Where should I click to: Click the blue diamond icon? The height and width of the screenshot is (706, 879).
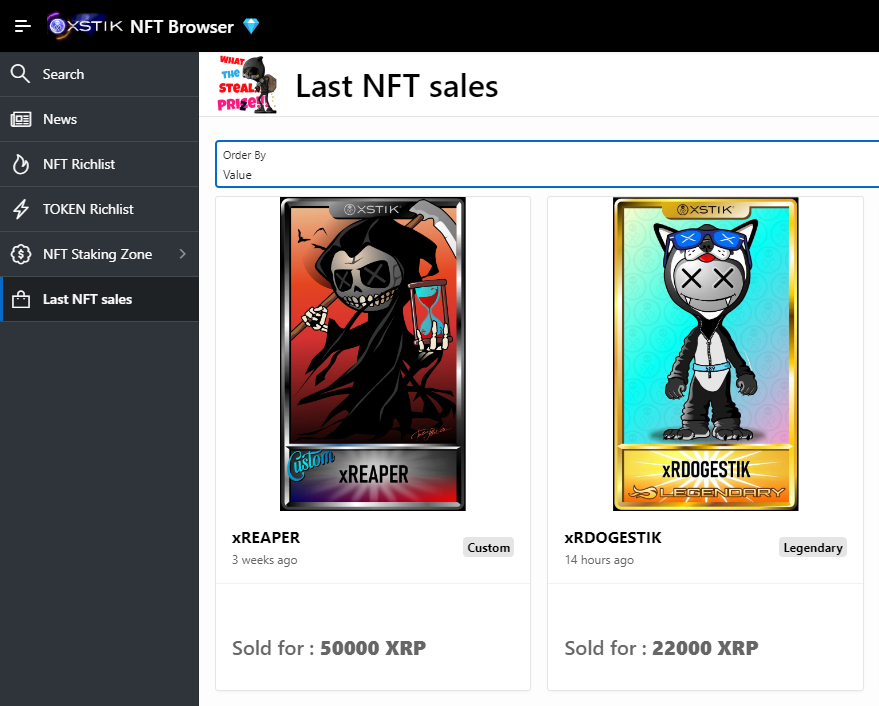tap(251, 26)
